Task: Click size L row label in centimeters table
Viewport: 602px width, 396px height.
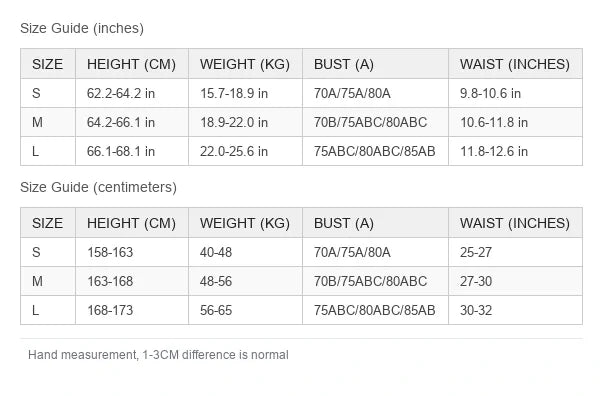Action: (x=48, y=310)
